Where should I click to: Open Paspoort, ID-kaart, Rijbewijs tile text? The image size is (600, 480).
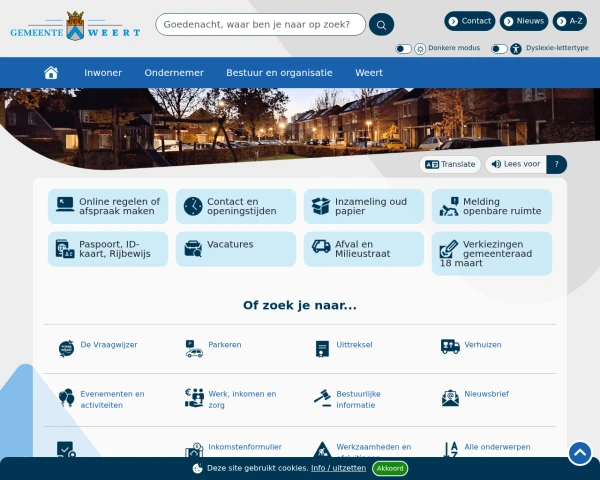(114, 249)
